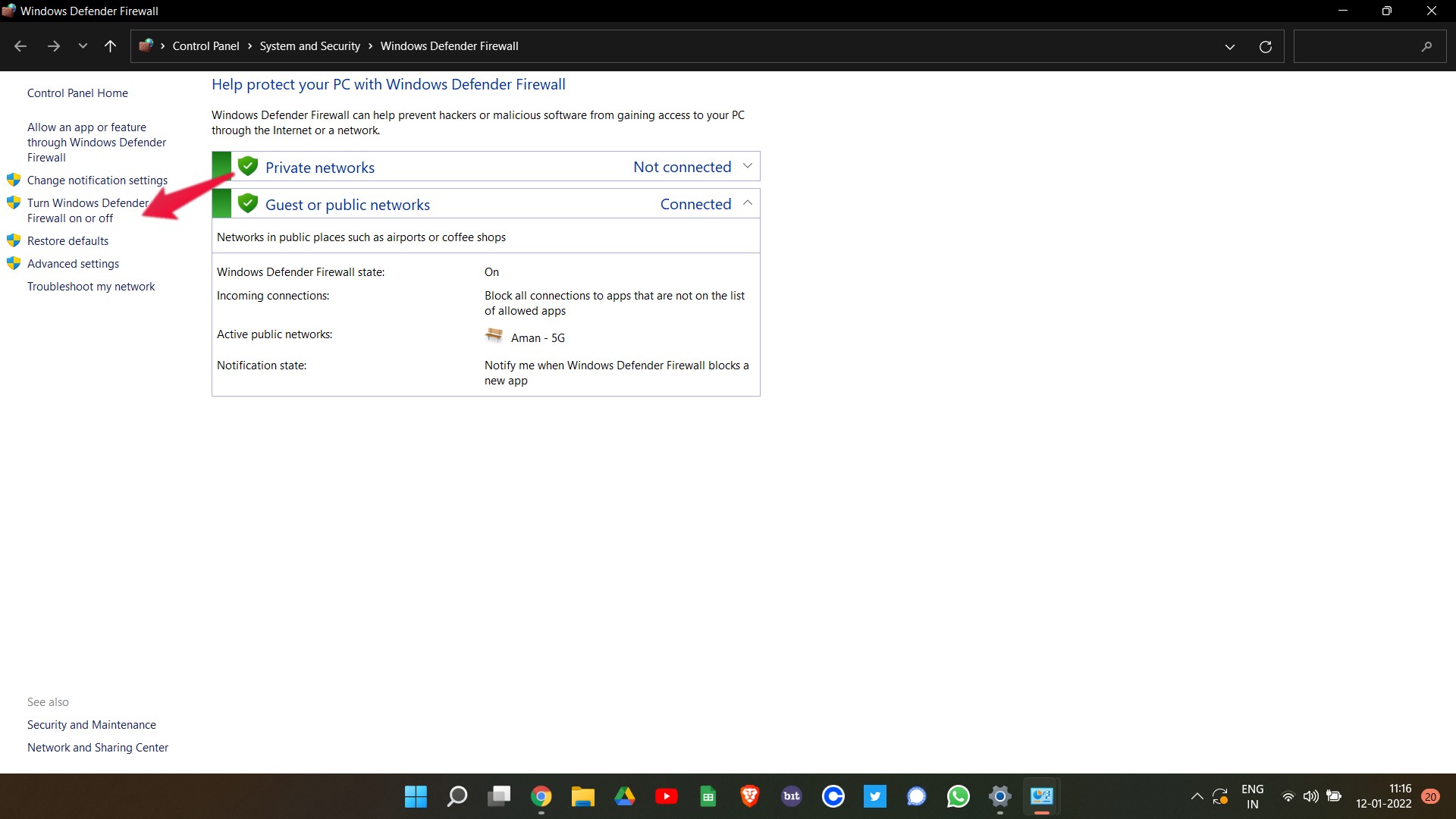Click the Aman - 5G network bench icon
1456x819 pixels.
coord(494,335)
